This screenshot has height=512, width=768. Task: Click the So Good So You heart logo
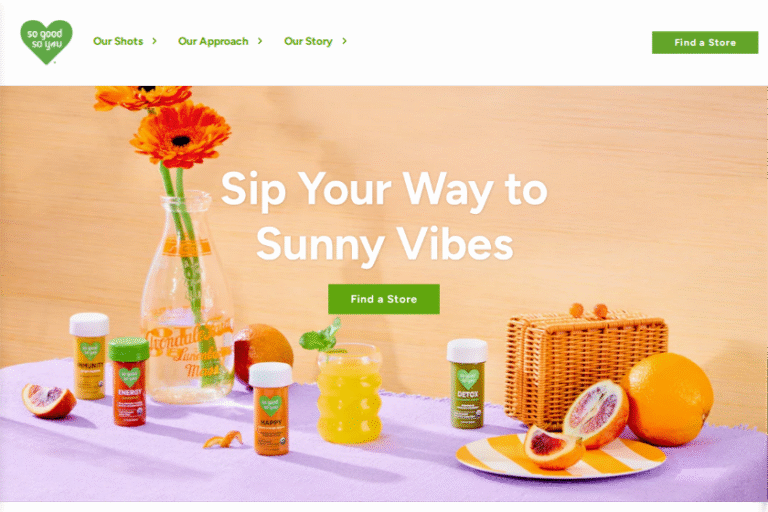tap(47, 42)
